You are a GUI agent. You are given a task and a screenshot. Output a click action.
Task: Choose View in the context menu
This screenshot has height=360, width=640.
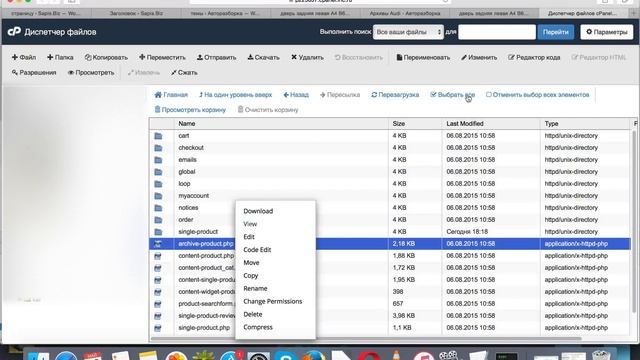pos(250,224)
